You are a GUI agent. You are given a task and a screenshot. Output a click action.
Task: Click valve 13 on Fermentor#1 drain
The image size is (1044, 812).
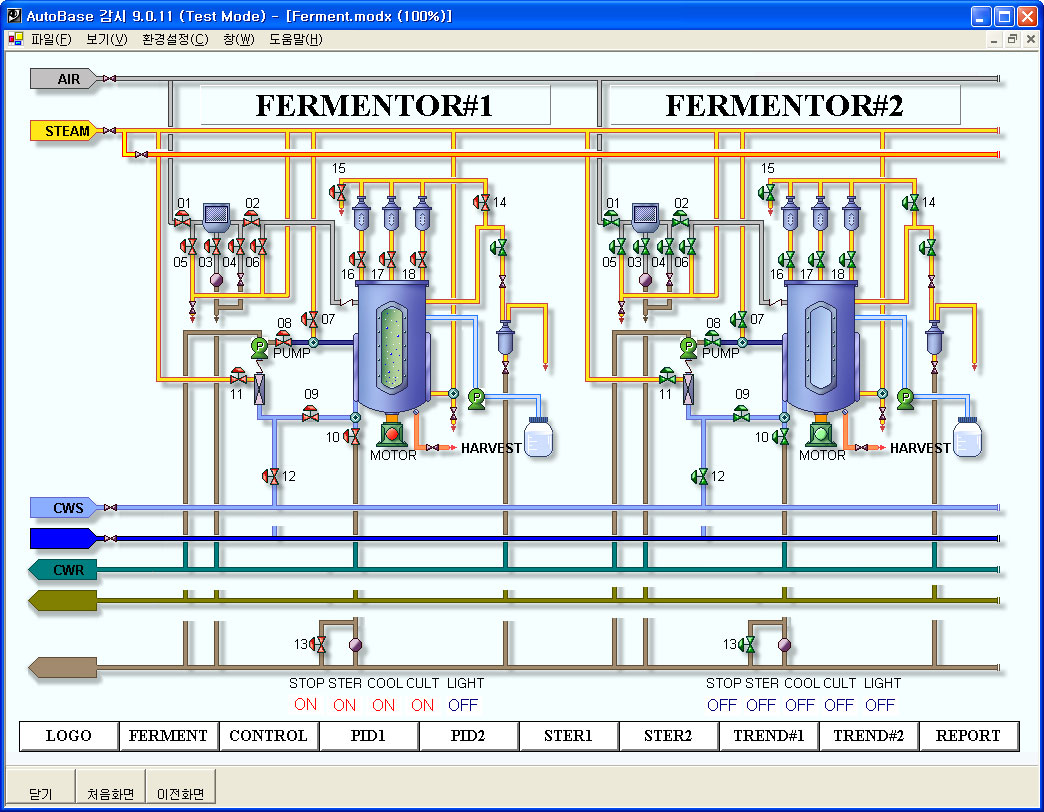[320, 645]
